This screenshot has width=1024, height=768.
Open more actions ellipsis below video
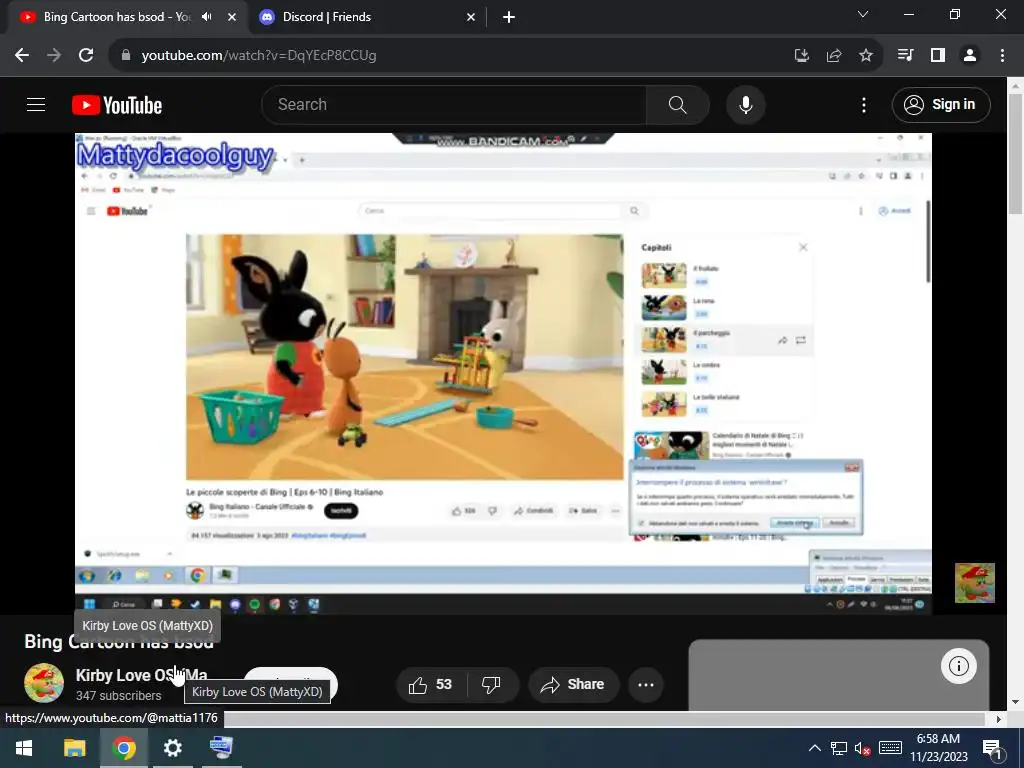pyautogui.click(x=646, y=684)
